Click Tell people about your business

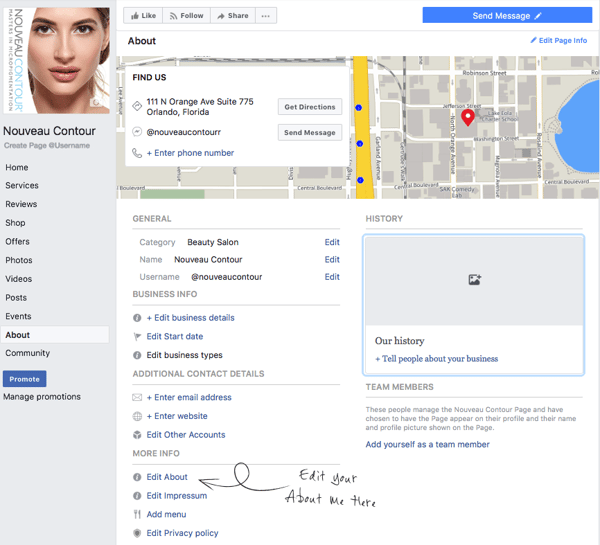(436, 359)
